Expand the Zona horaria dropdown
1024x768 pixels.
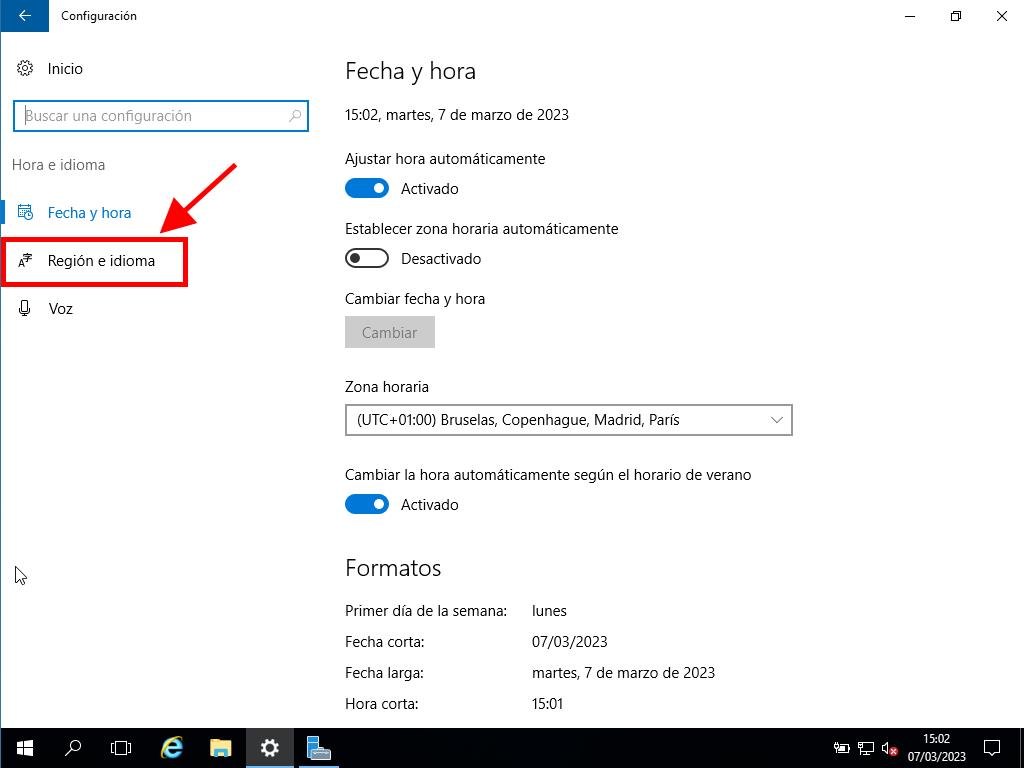pyautogui.click(x=568, y=420)
